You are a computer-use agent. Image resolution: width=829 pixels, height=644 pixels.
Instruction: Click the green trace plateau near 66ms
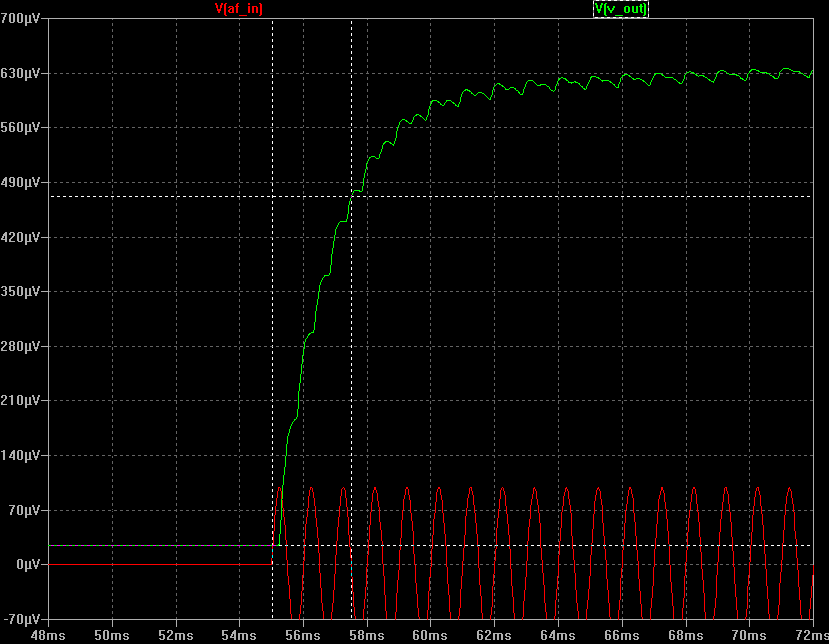[621, 77]
